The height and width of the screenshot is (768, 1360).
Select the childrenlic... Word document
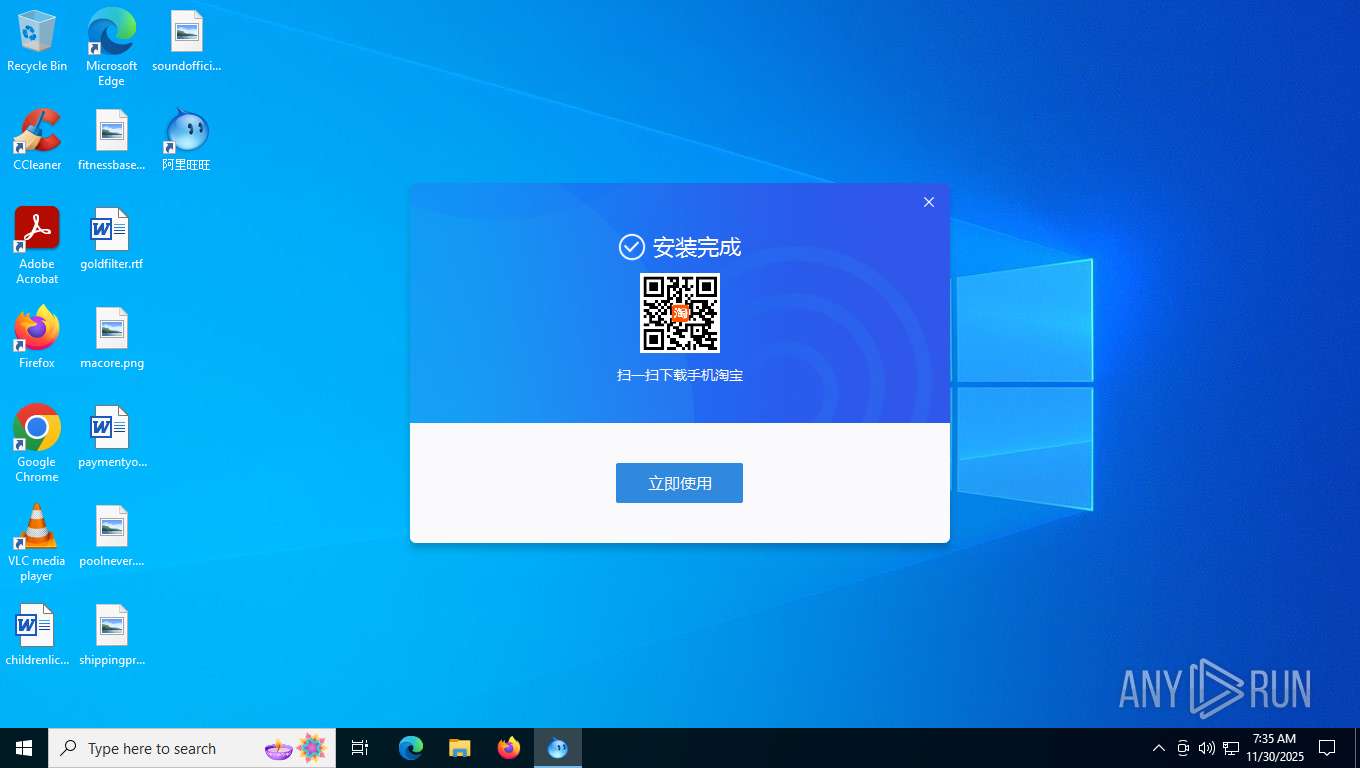click(x=37, y=635)
